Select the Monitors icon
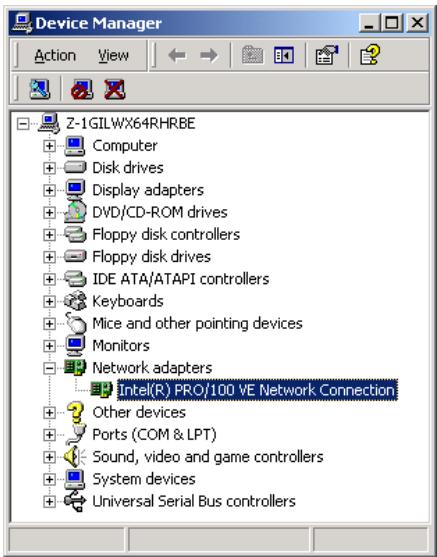Image resolution: width=437 pixels, height=557 pixels. (75, 346)
